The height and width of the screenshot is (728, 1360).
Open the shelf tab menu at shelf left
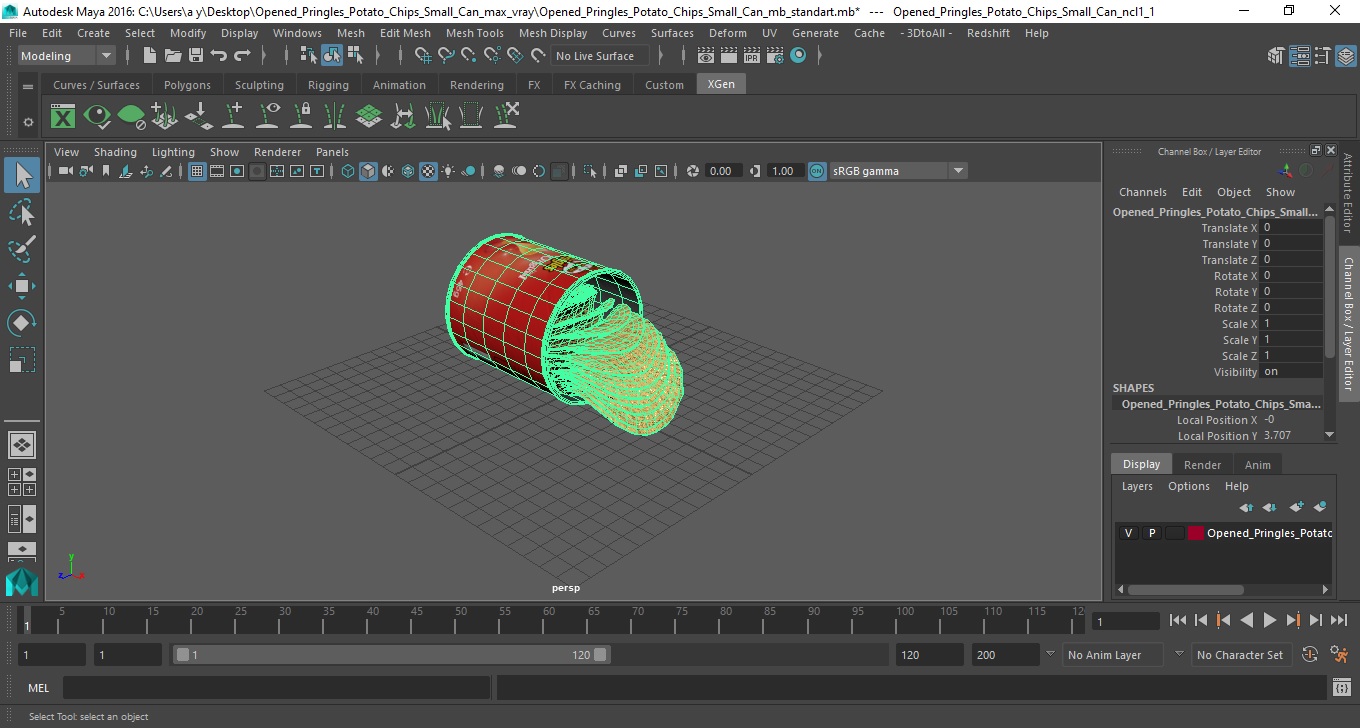(28, 87)
